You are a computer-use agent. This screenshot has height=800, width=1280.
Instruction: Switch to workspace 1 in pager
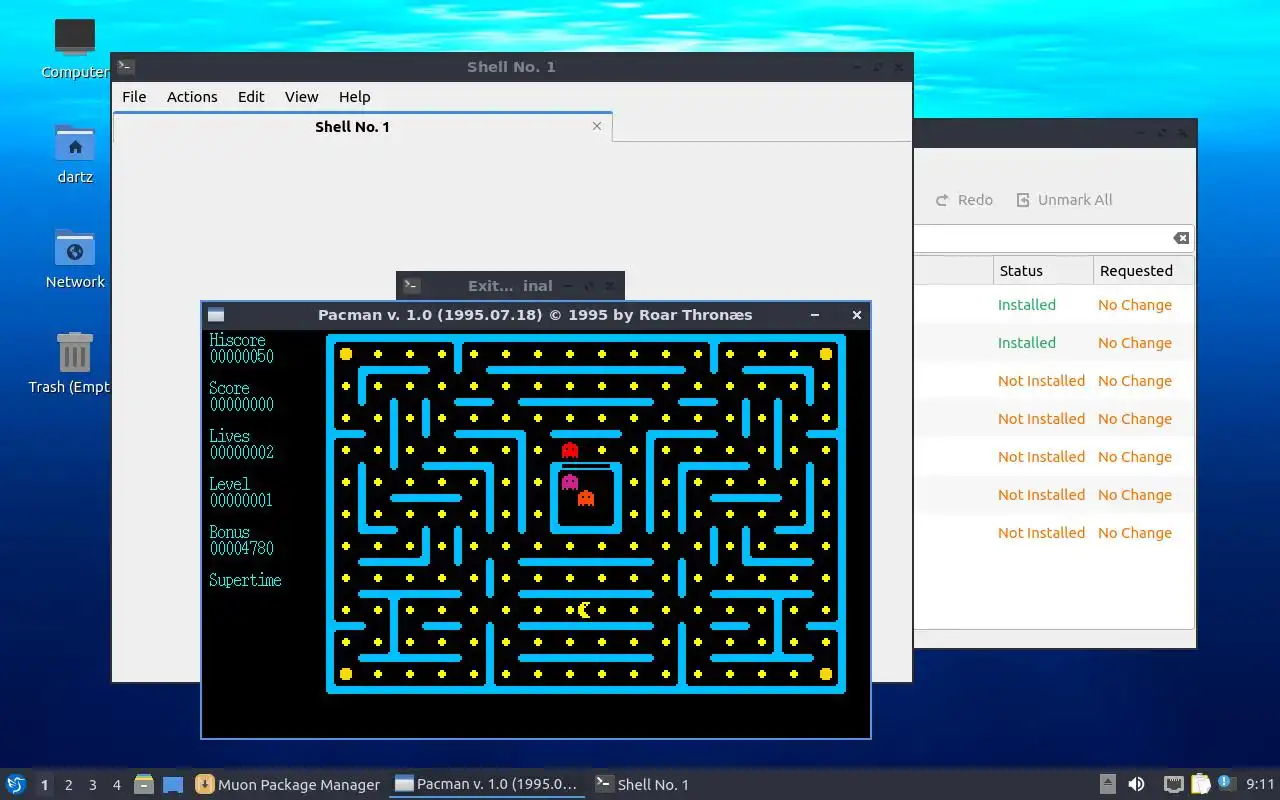click(x=44, y=785)
